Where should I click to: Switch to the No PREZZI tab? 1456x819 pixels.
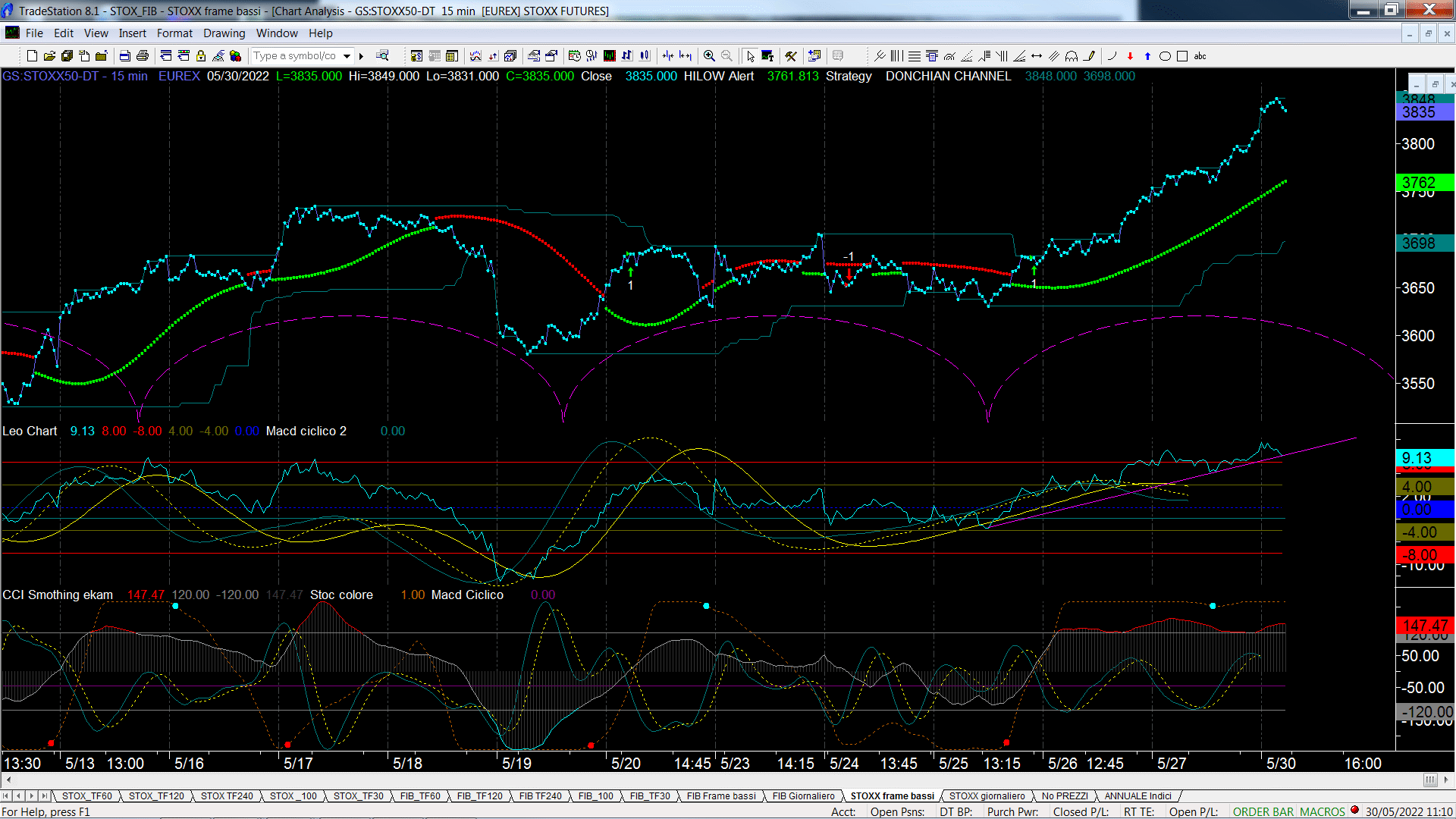(x=1065, y=795)
